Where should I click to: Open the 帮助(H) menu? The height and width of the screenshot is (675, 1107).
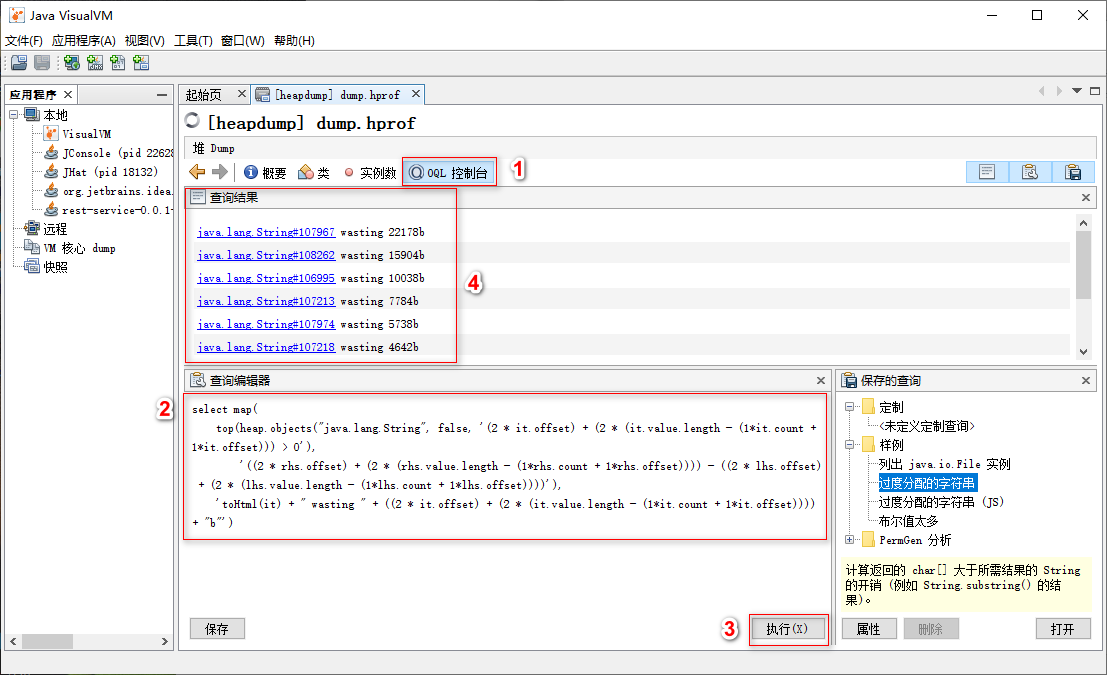(x=294, y=41)
